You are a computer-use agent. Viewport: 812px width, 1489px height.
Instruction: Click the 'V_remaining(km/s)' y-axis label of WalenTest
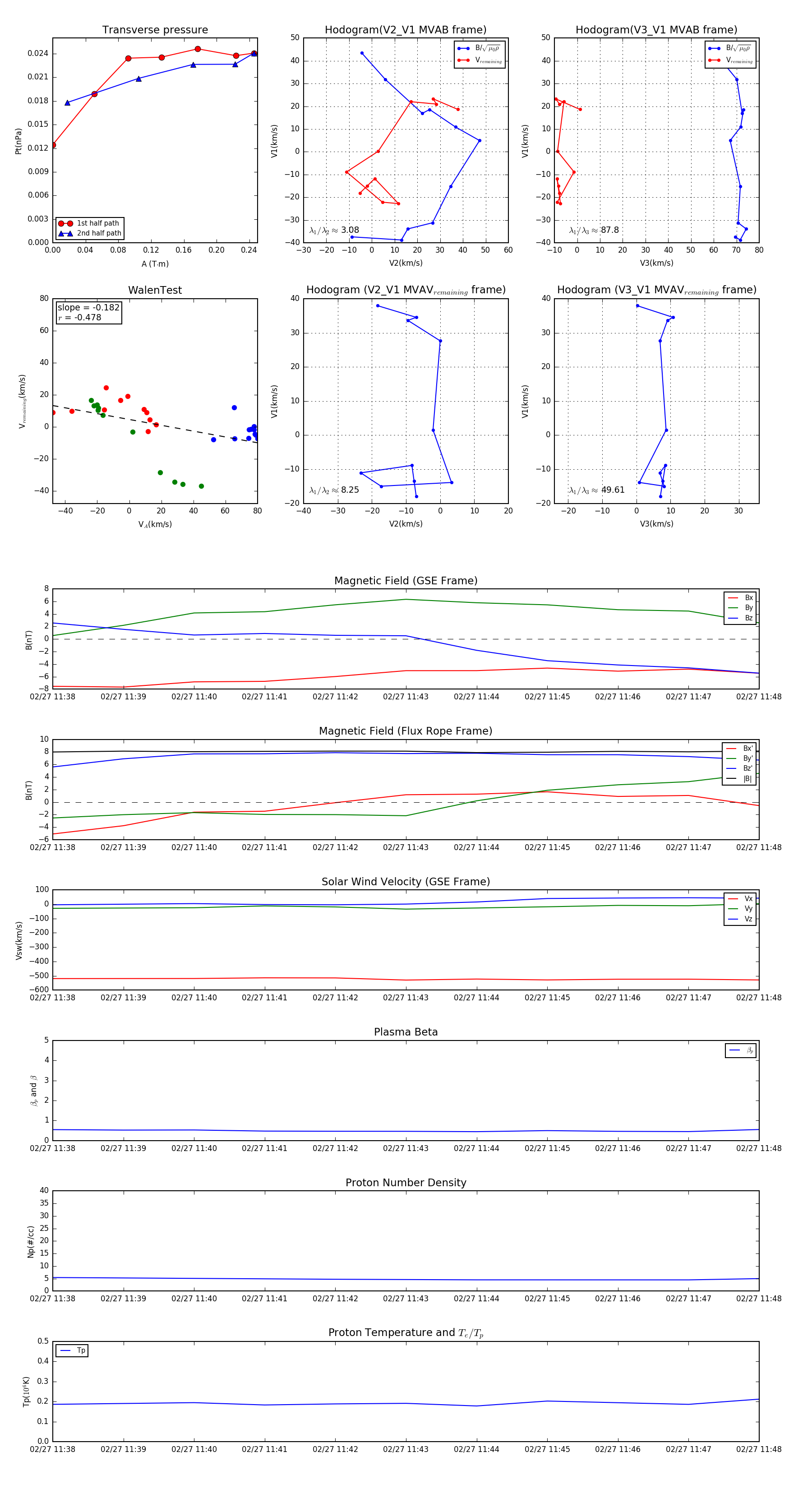coord(23,401)
